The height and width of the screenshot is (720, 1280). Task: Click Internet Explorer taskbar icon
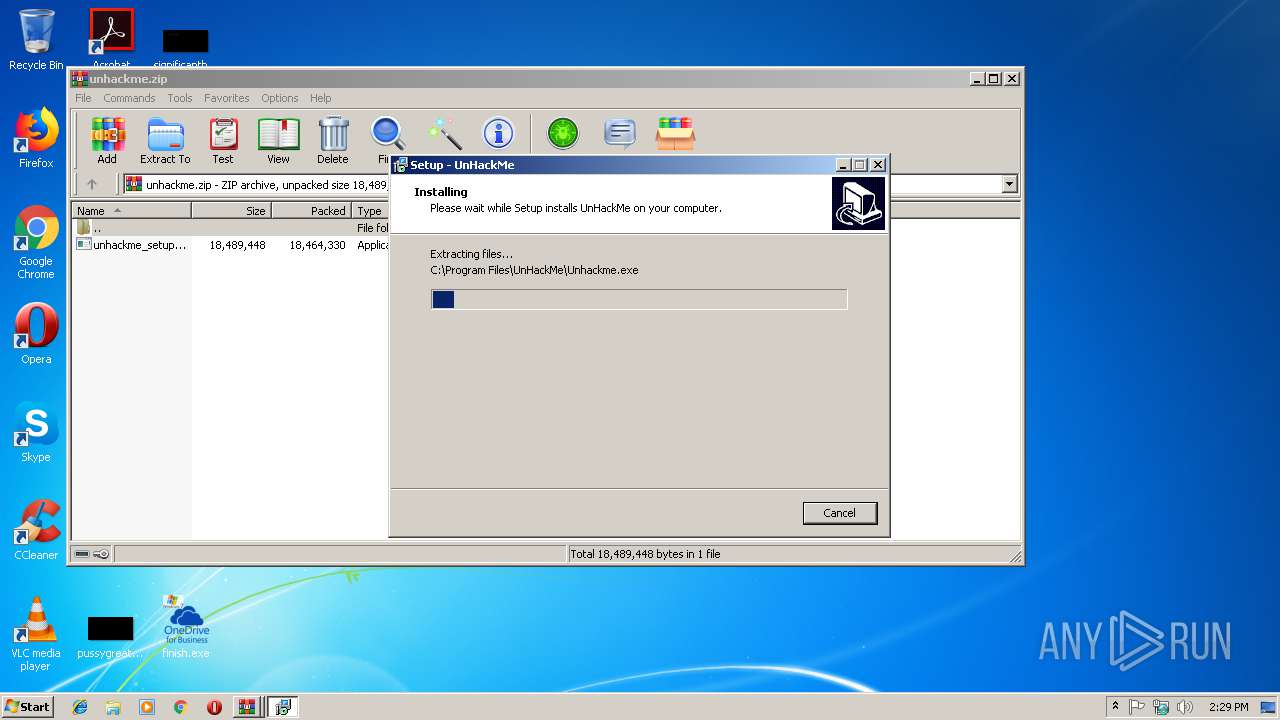[x=80, y=707]
